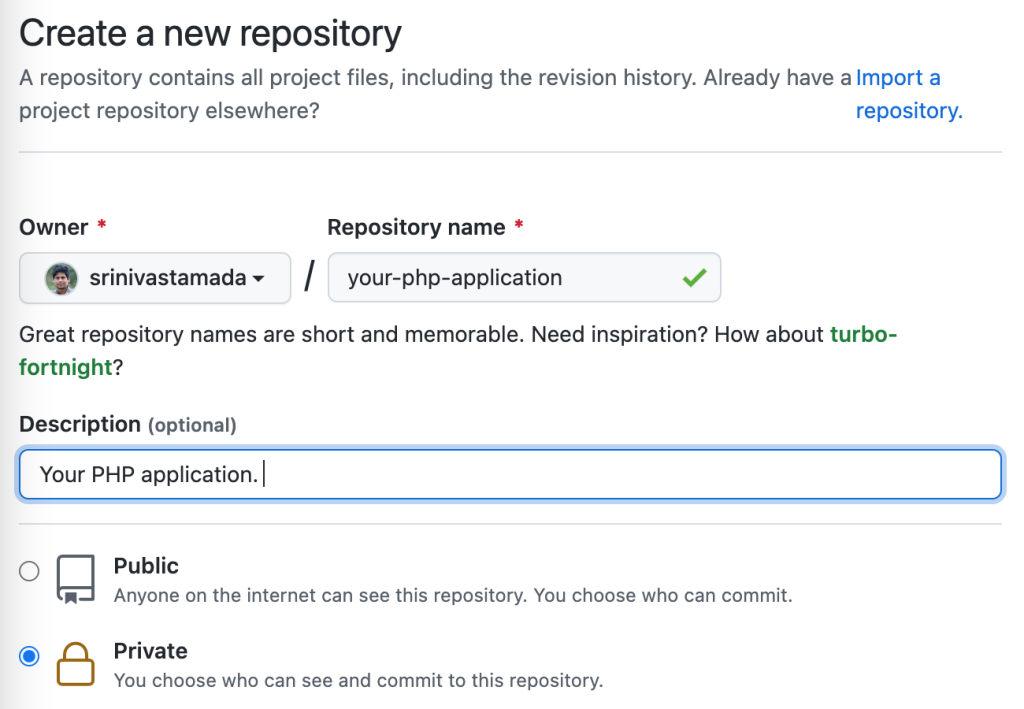Click the owner avatar picture
Image resolution: width=1024 pixels, height=709 pixels.
(61, 279)
